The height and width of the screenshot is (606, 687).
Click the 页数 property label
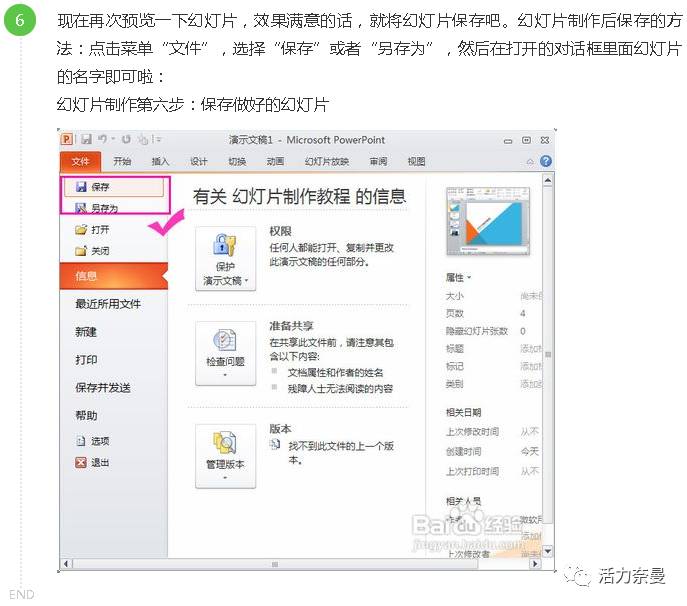455,313
